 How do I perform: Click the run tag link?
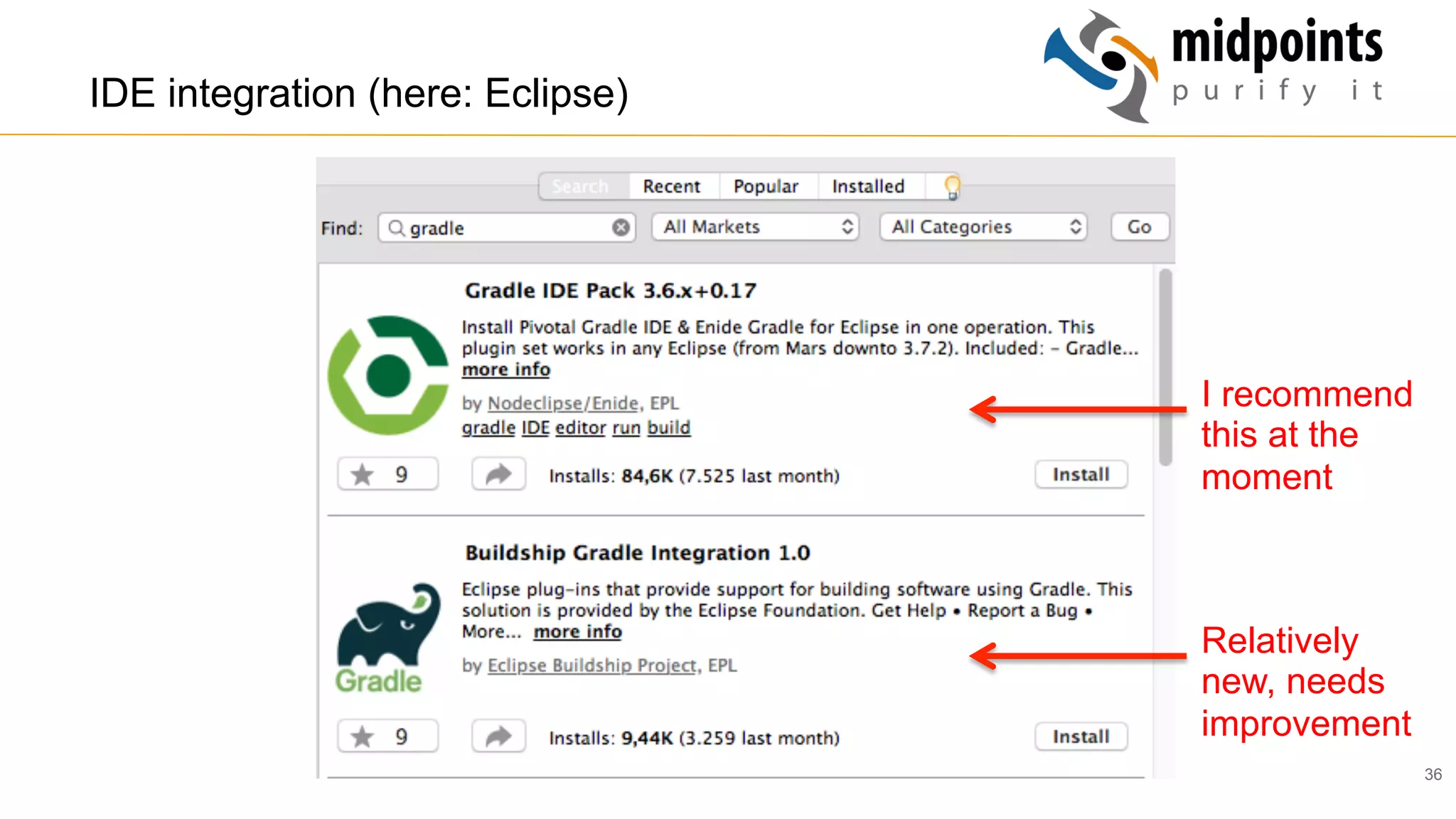pyautogui.click(x=626, y=428)
